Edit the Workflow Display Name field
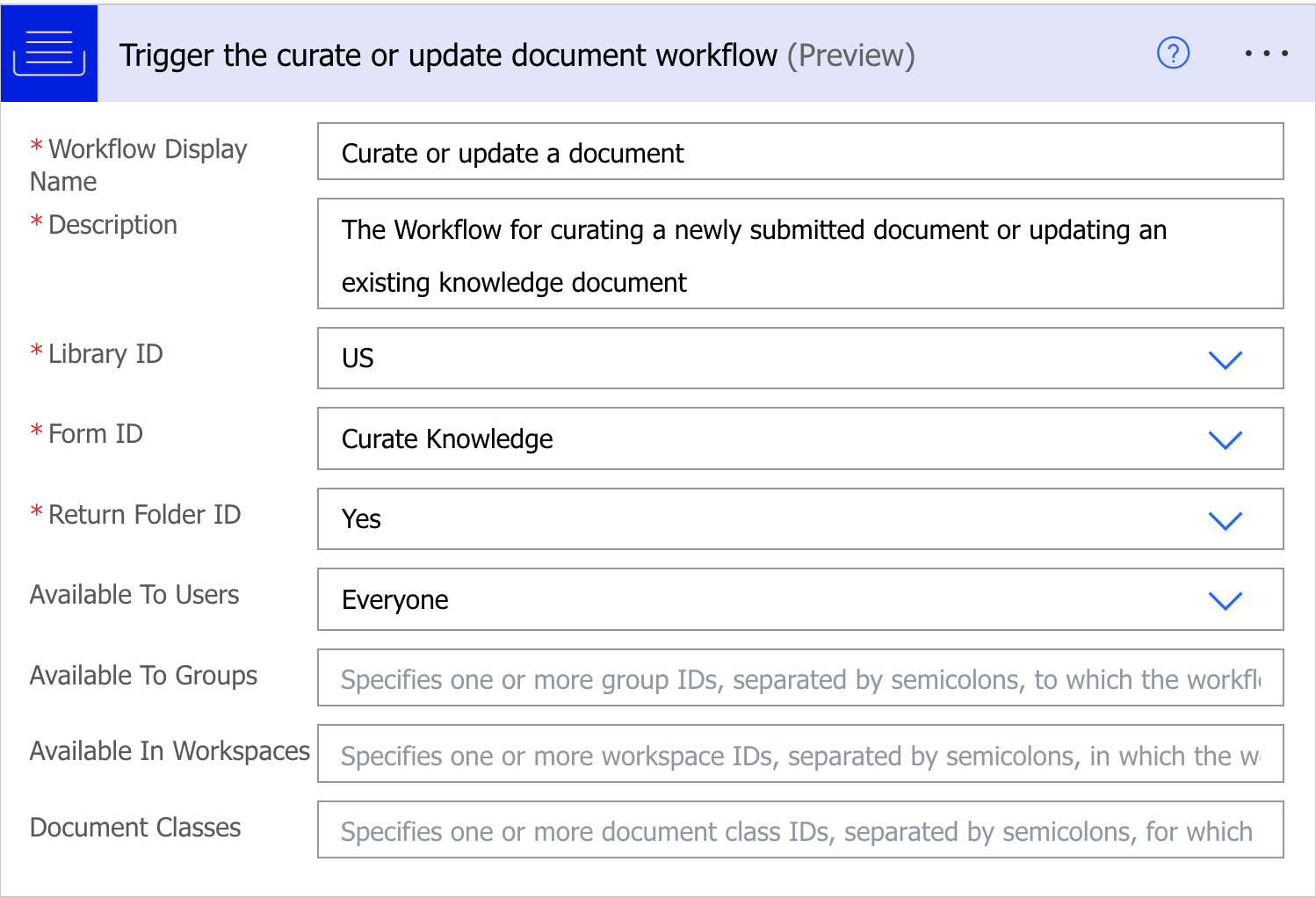The height and width of the screenshot is (898, 1316). point(799,152)
